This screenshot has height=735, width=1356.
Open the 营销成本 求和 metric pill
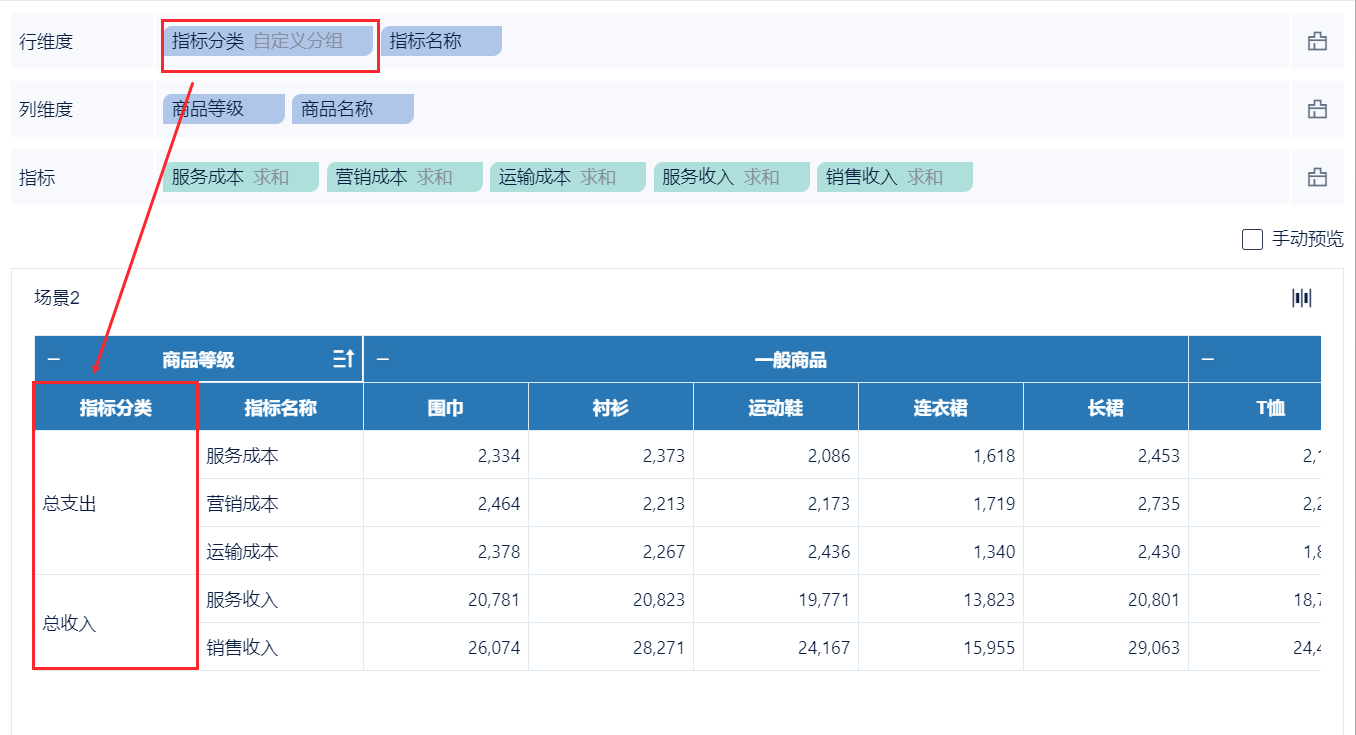tap(403, 177)
